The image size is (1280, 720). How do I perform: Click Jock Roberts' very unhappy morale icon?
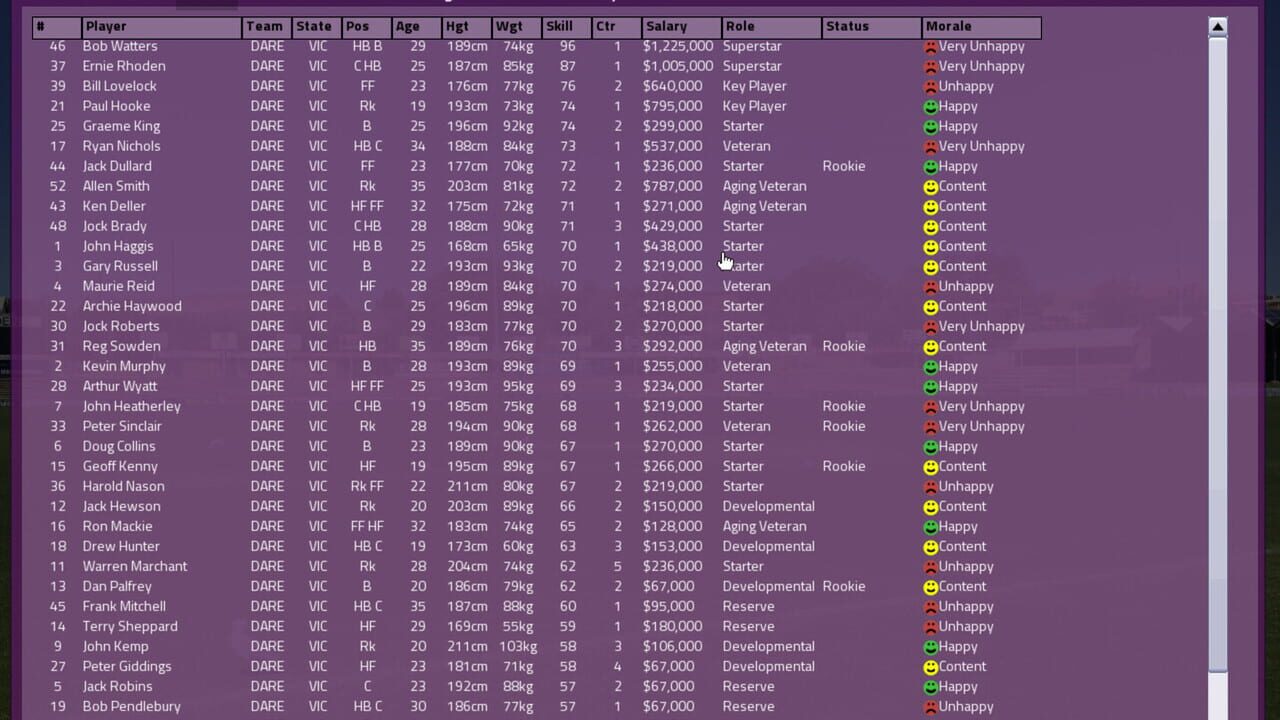point(931,326)
